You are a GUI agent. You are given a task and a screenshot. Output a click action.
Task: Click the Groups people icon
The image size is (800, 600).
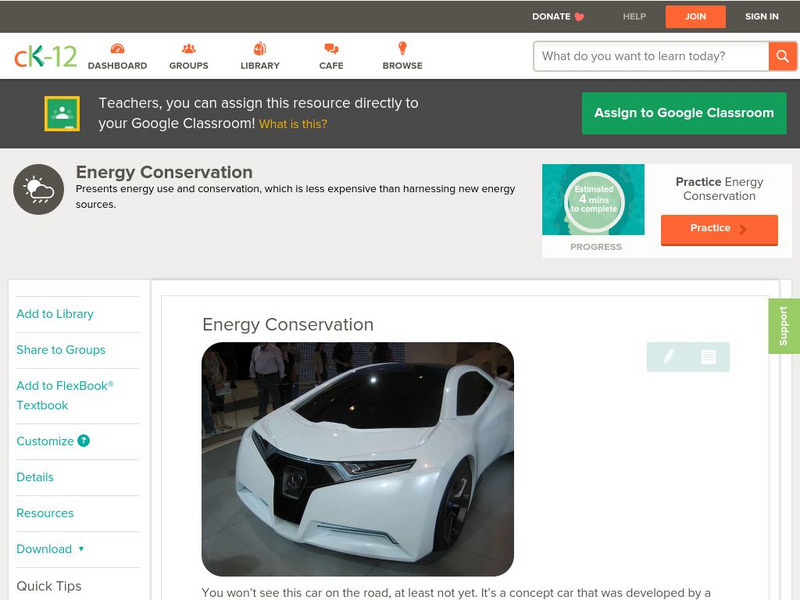(x=189, y=48)
